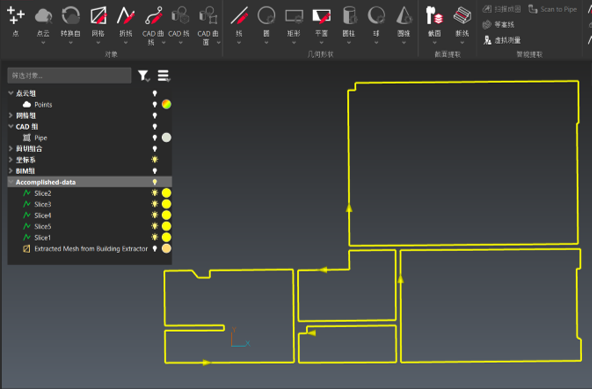Open dropdown arrow under 圆柱 tool
592x389 pixels.
click(349, 43)
